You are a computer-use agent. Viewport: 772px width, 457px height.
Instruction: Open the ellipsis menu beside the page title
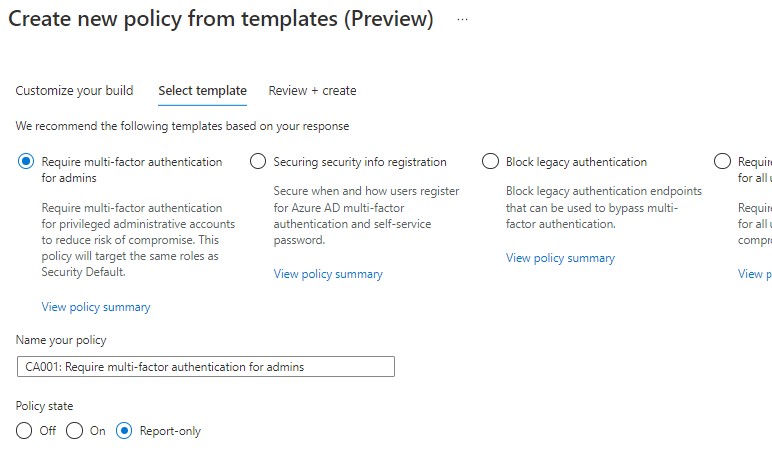pyautogui.click(x=462, y=20)
